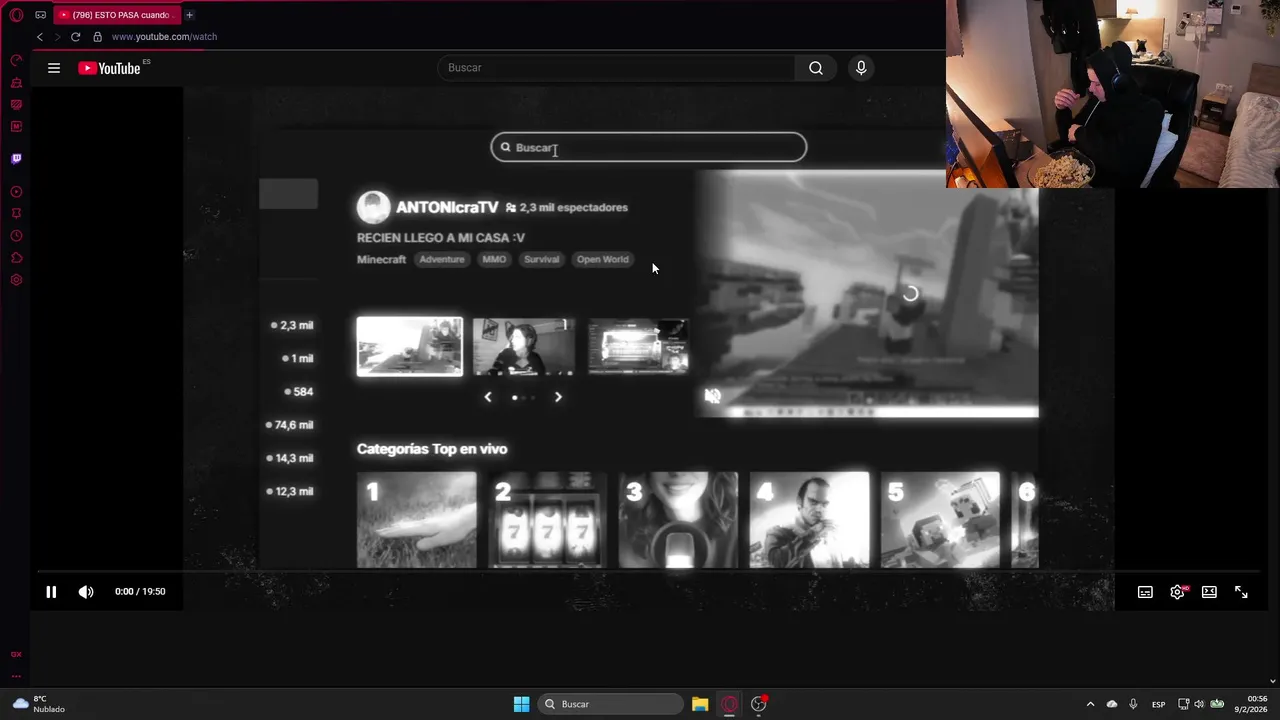Click ANTONIcraTV channel avatar

pos(373,207)
